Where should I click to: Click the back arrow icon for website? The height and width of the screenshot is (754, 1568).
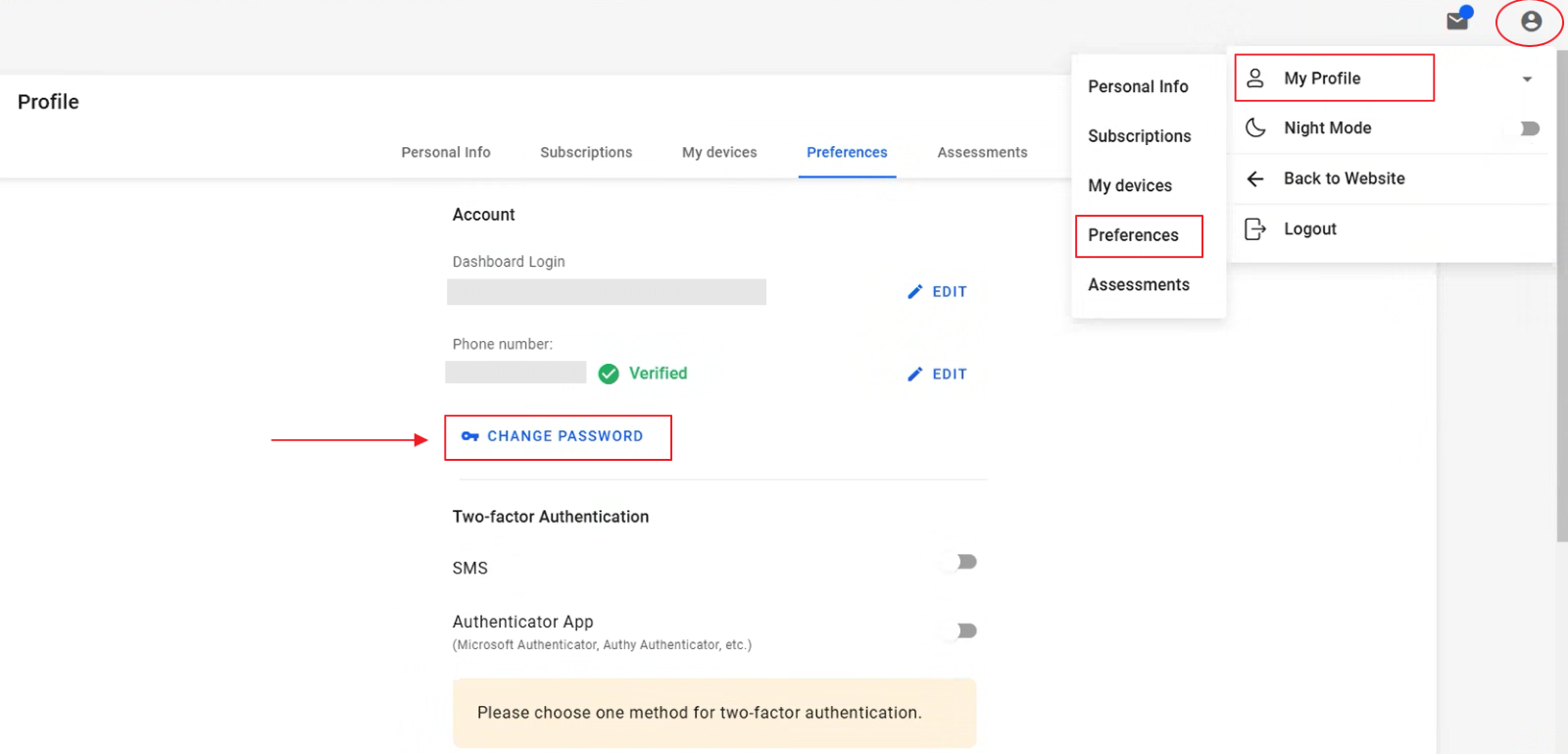click(x=1255, y=178)
